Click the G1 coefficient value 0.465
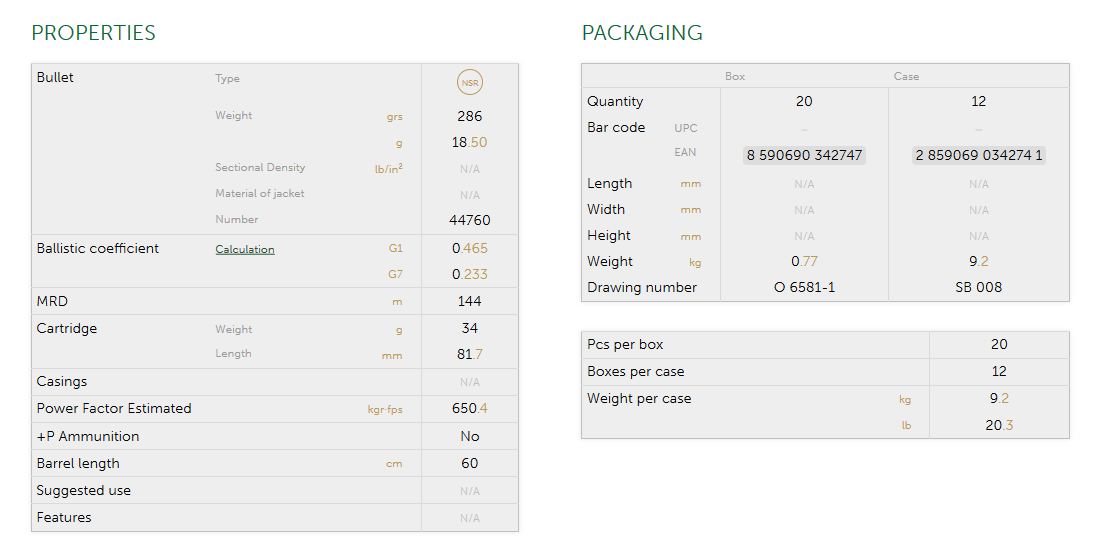This screenshot has width=1098, height=553. [x=470, y=248]
